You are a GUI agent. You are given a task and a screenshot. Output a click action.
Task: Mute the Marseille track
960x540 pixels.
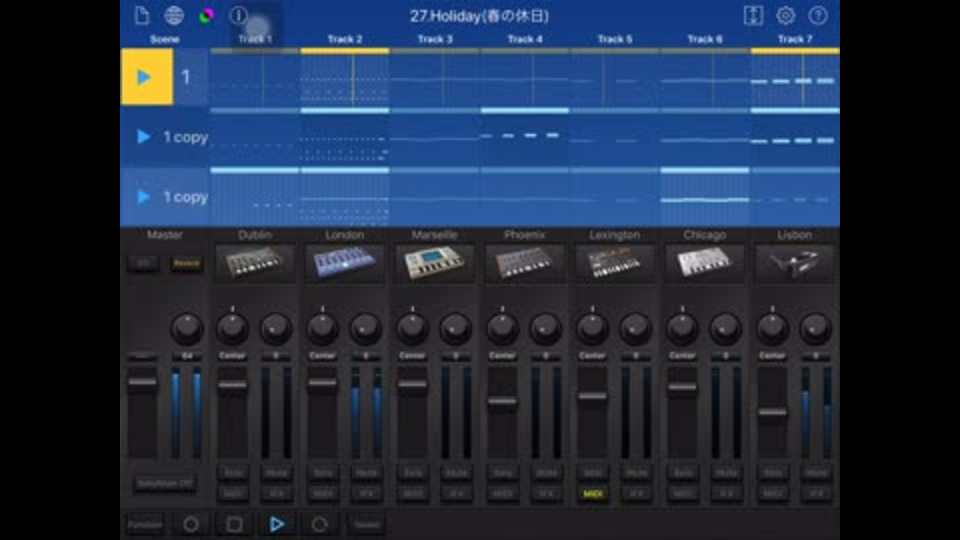coord(456,473)
